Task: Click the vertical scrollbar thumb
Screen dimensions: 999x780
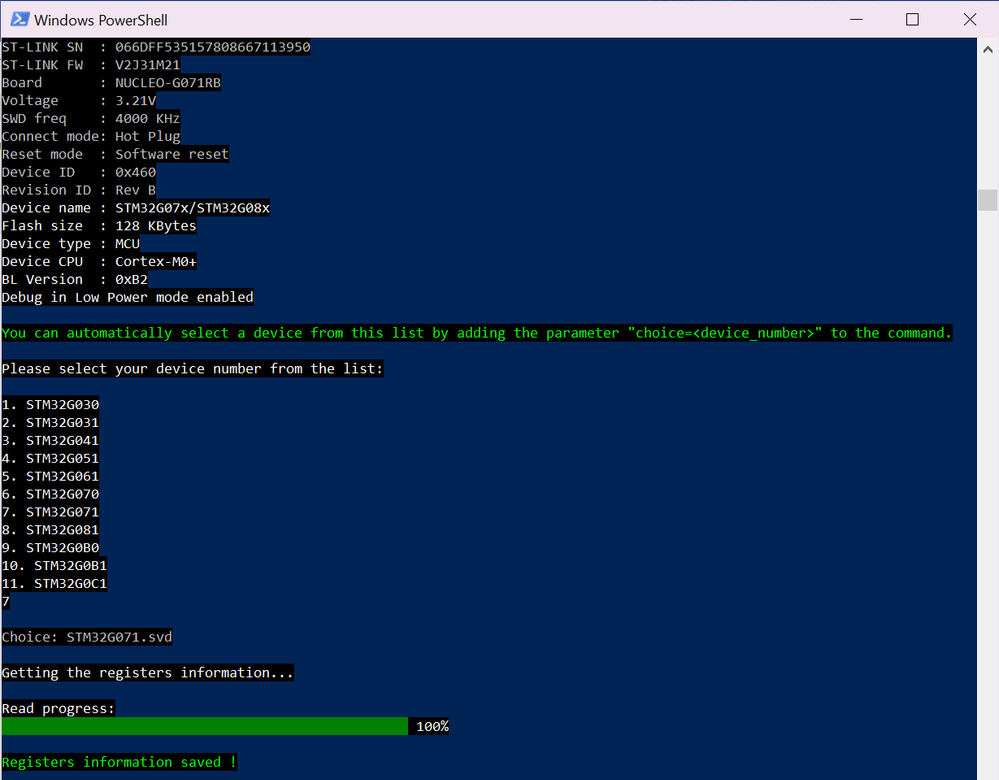Action: (x=988, y=199)
